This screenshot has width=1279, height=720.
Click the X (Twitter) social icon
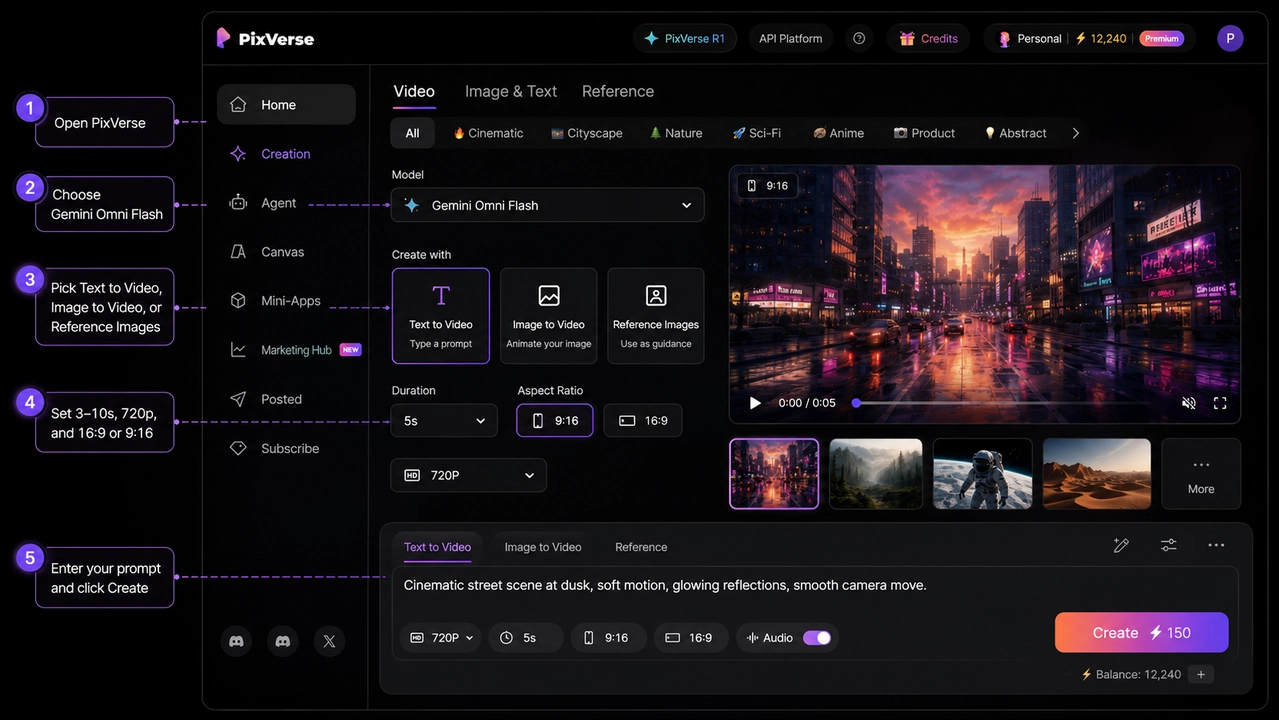(329, 641)
